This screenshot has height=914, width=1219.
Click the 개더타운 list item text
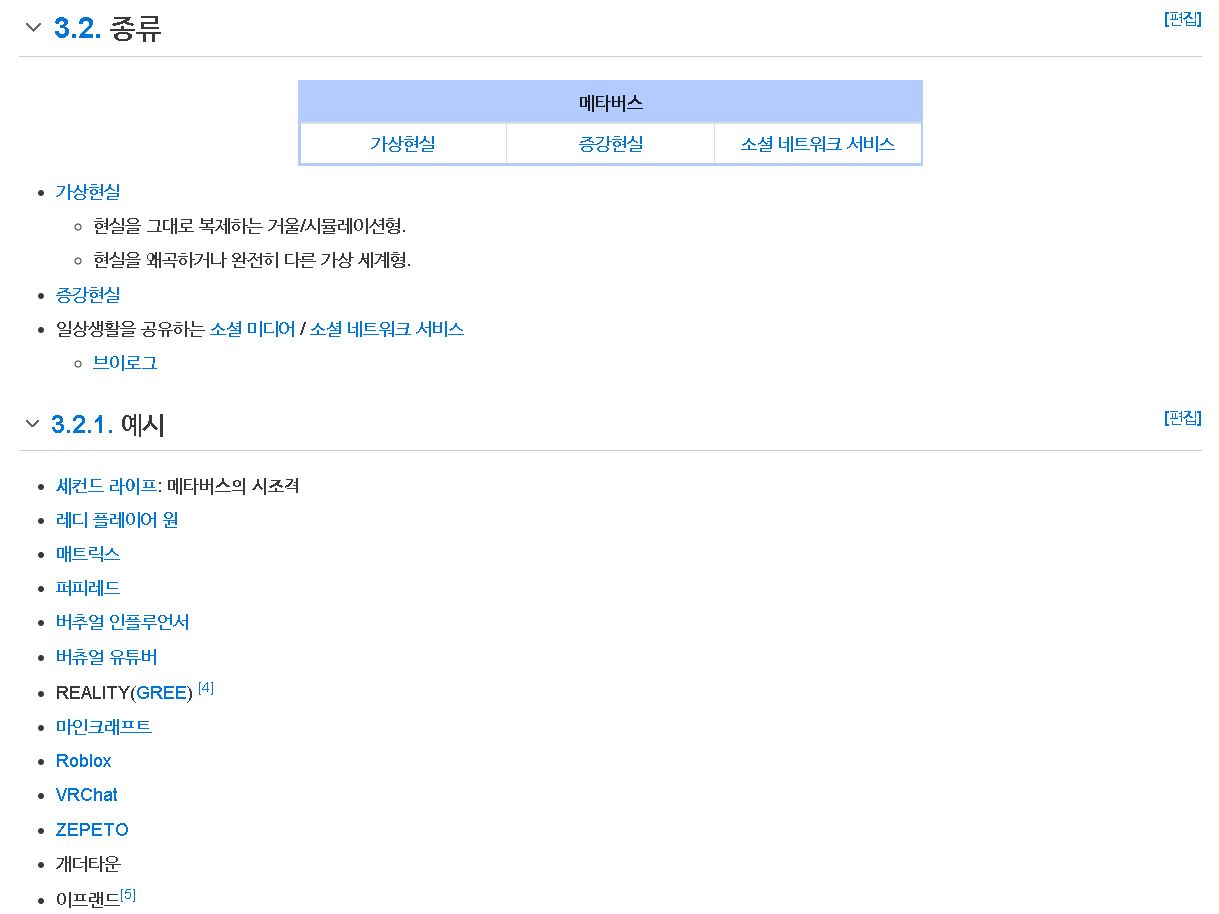coord(88,864)
